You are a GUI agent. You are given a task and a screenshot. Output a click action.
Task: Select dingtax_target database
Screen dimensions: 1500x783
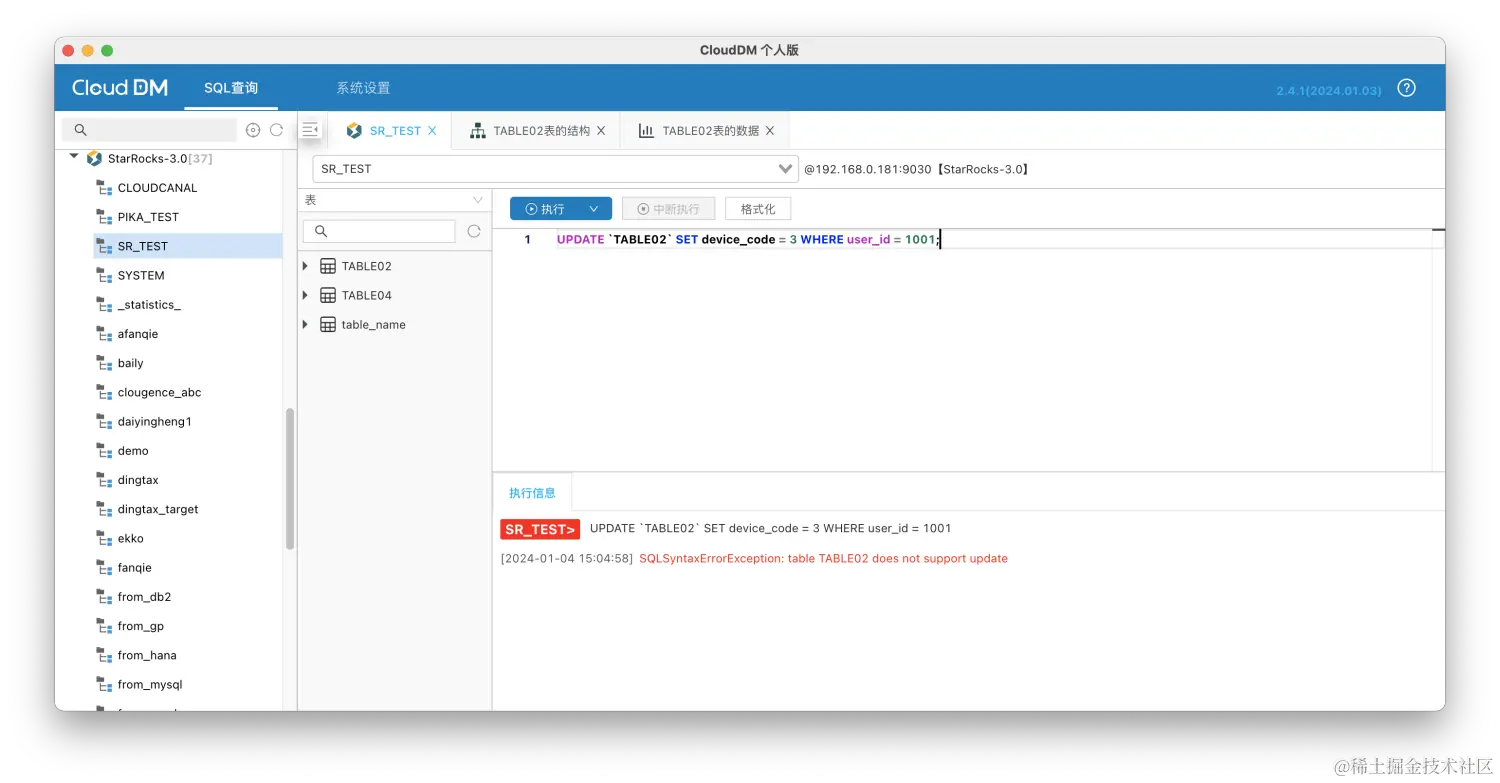pos(158,509)
